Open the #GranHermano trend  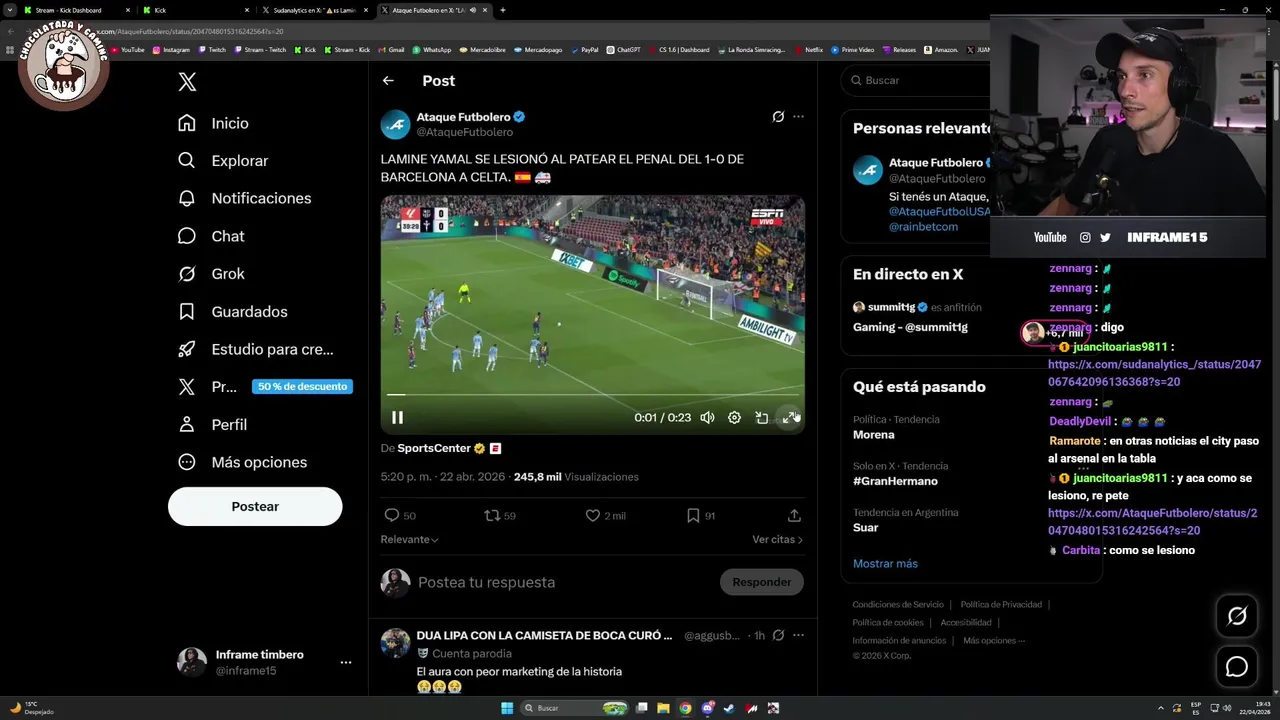[x=895, y=481]
